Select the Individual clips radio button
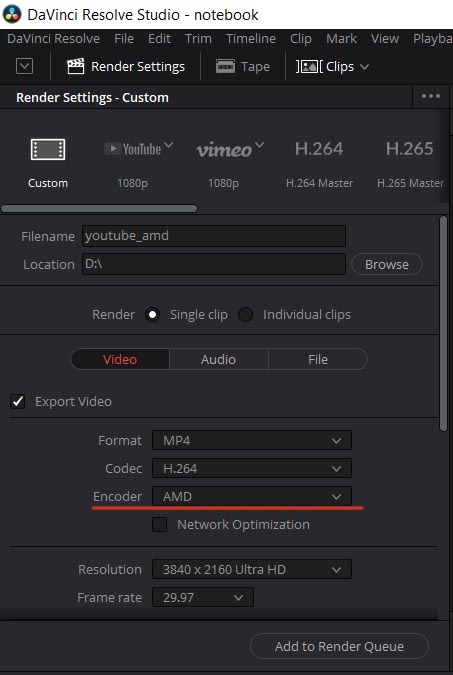Viewport: 453px width, 675px height. 245,315
